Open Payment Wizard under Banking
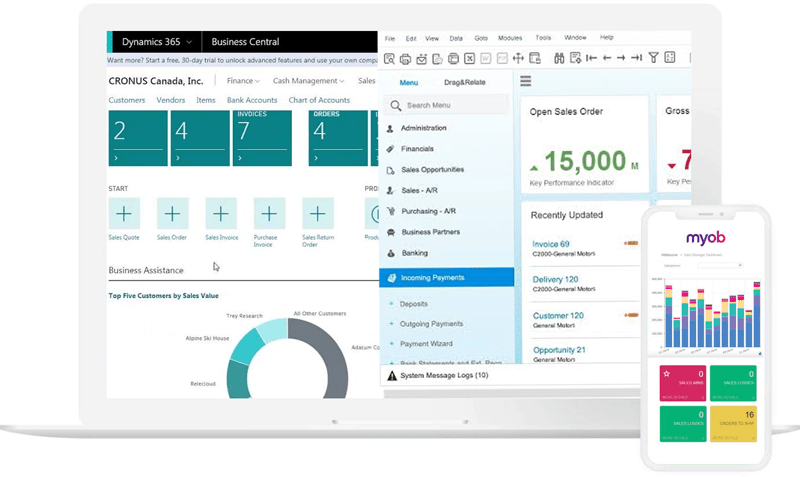800x477 pixels. click(426, 344)
